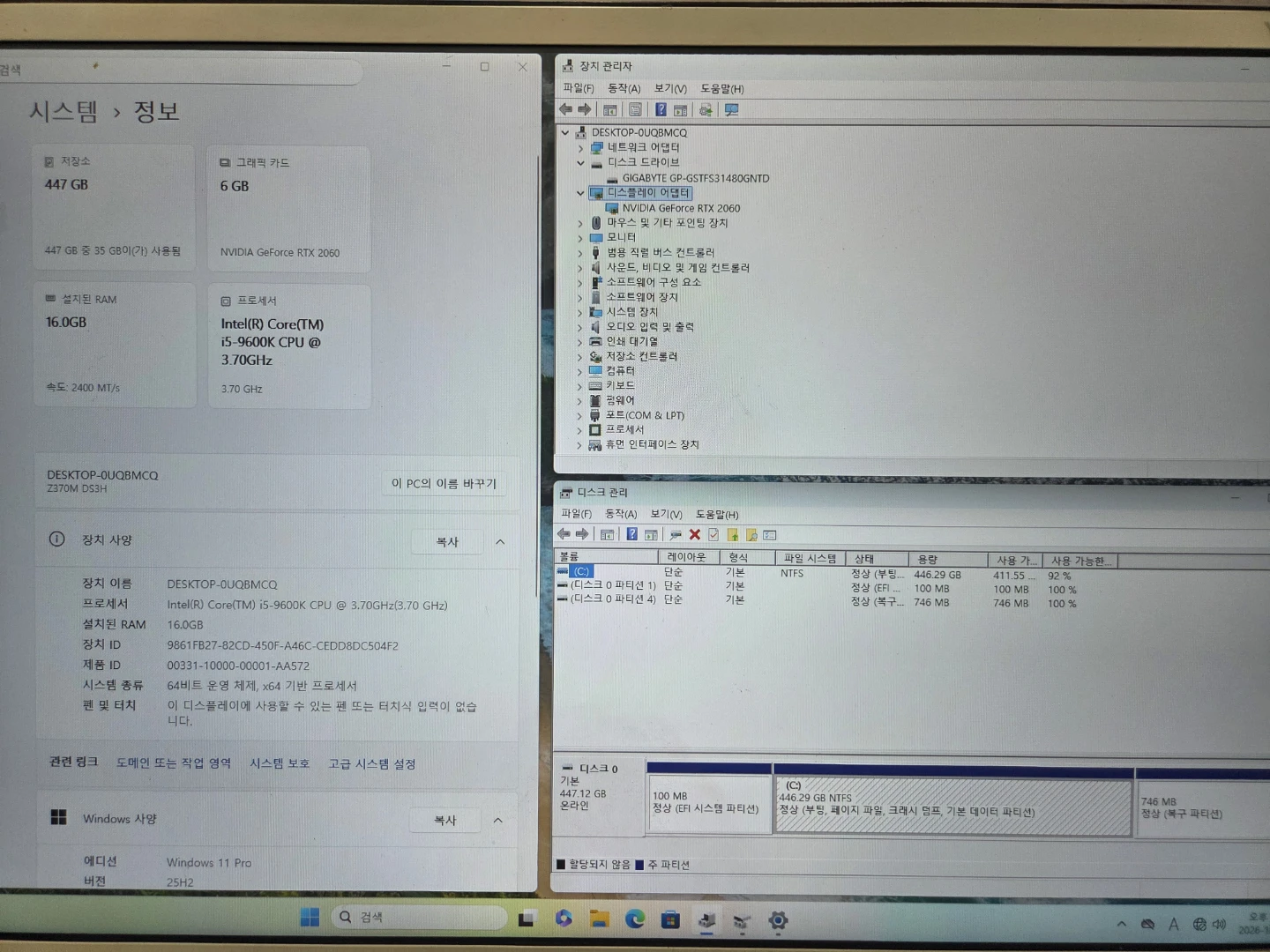
Task: Open 도메인 또는 작업 영역 link
Action: [x=173, y=763]
